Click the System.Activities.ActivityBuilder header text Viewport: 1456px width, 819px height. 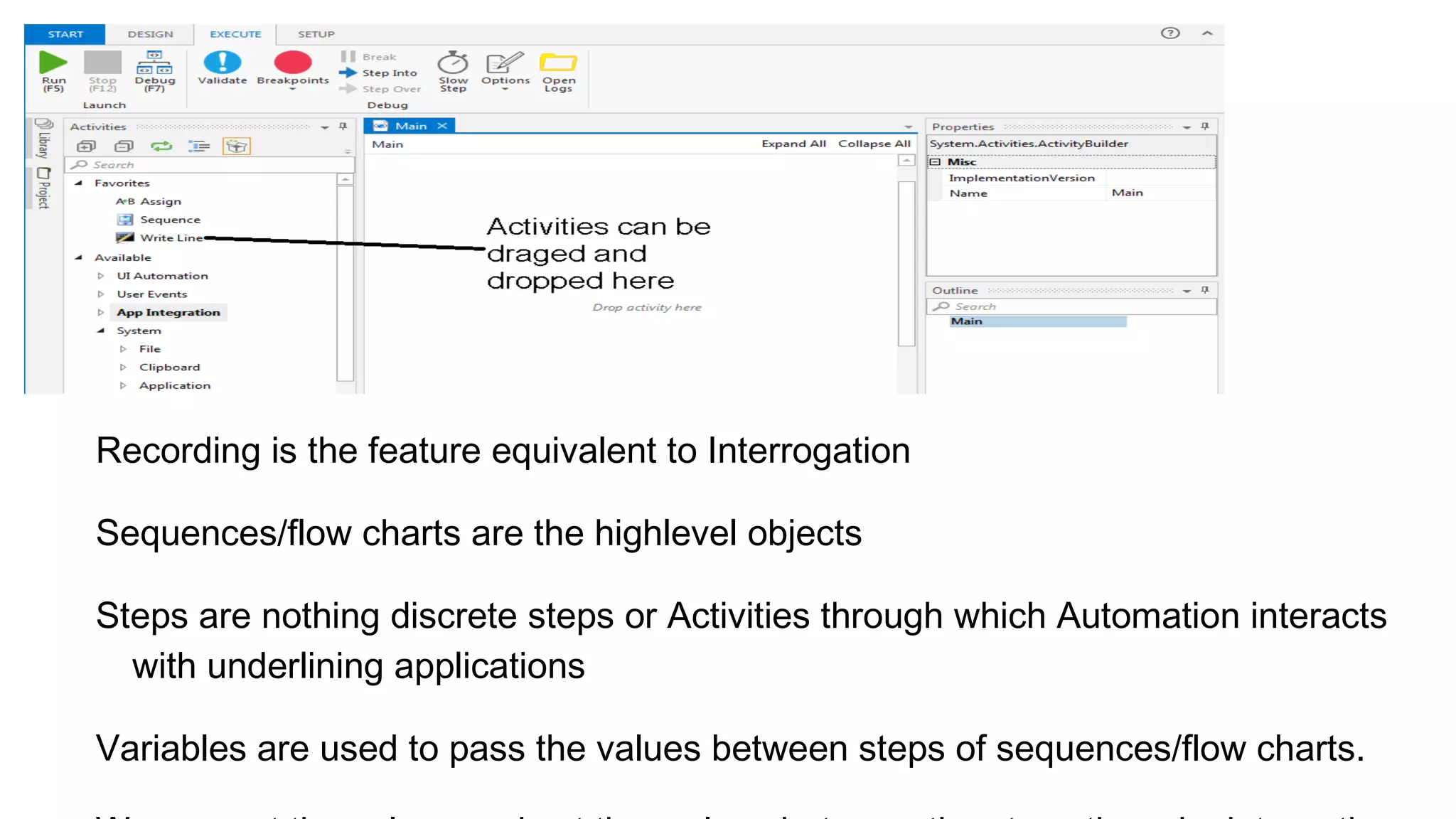1029,144
